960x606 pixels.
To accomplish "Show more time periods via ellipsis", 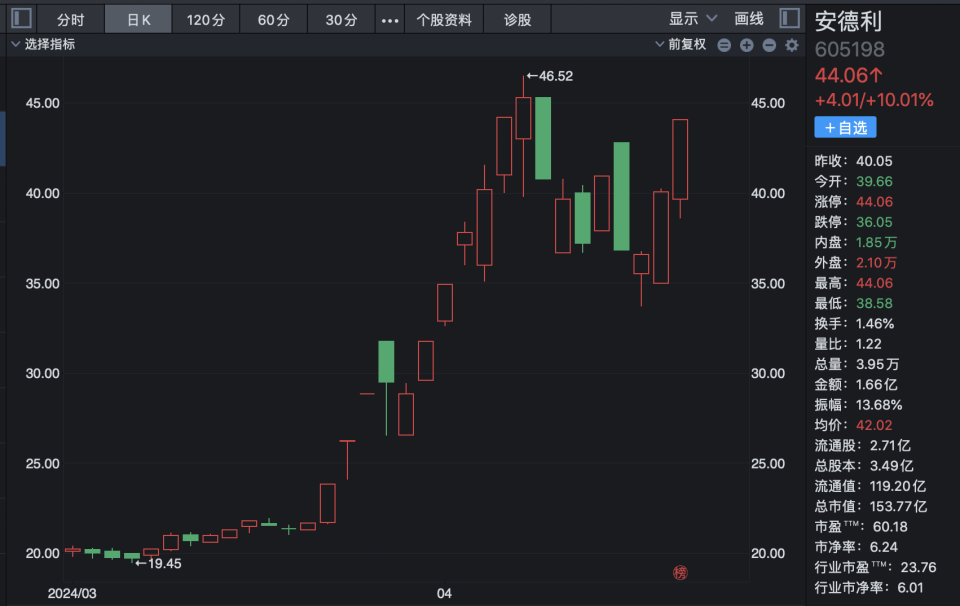I will [390, 19].
